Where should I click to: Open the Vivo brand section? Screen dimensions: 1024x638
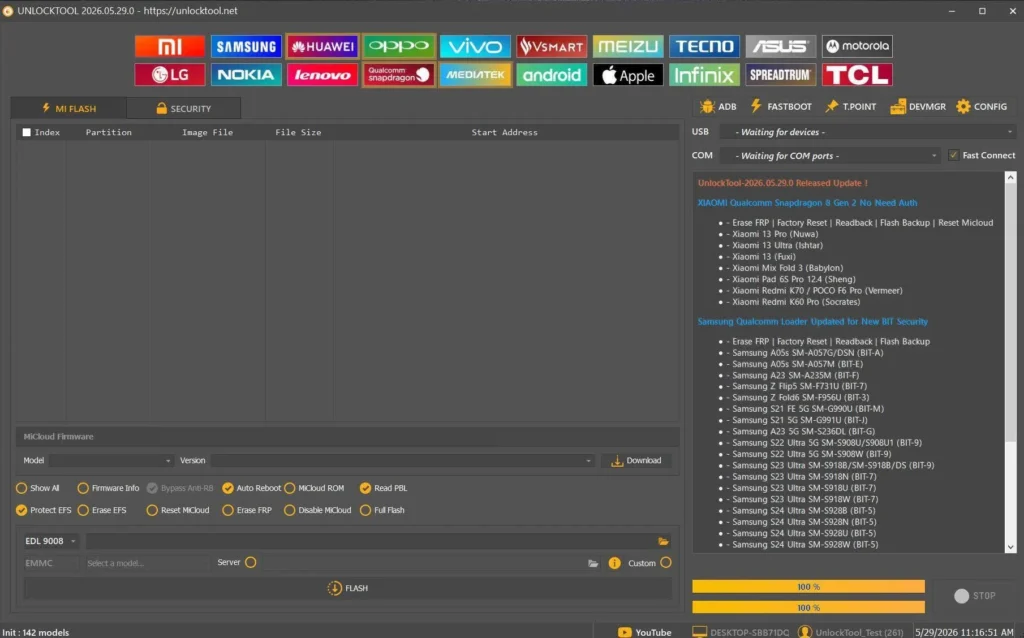click(x=475, y=46)
